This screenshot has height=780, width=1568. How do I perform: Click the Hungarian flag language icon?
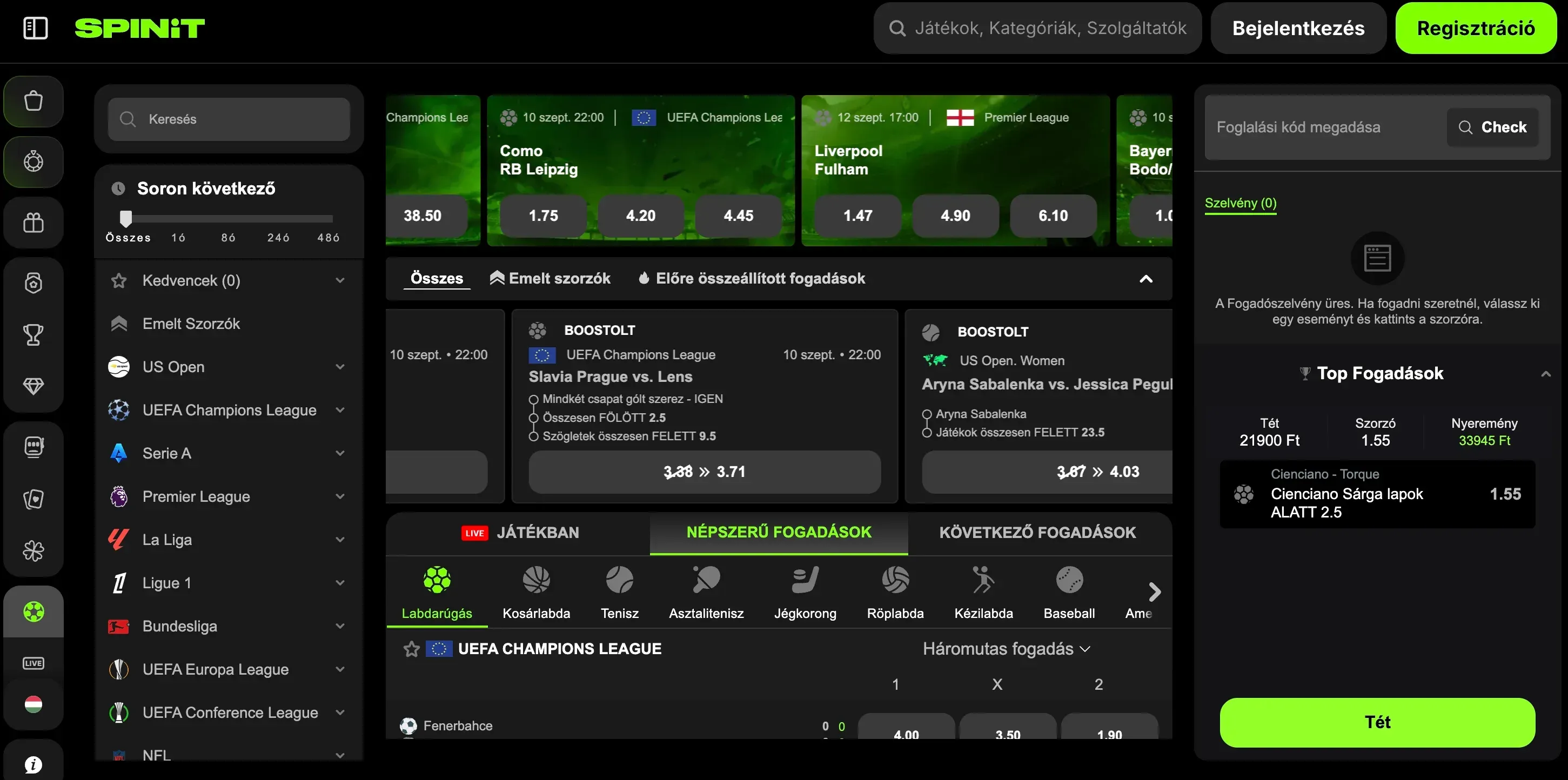[33, 704]
